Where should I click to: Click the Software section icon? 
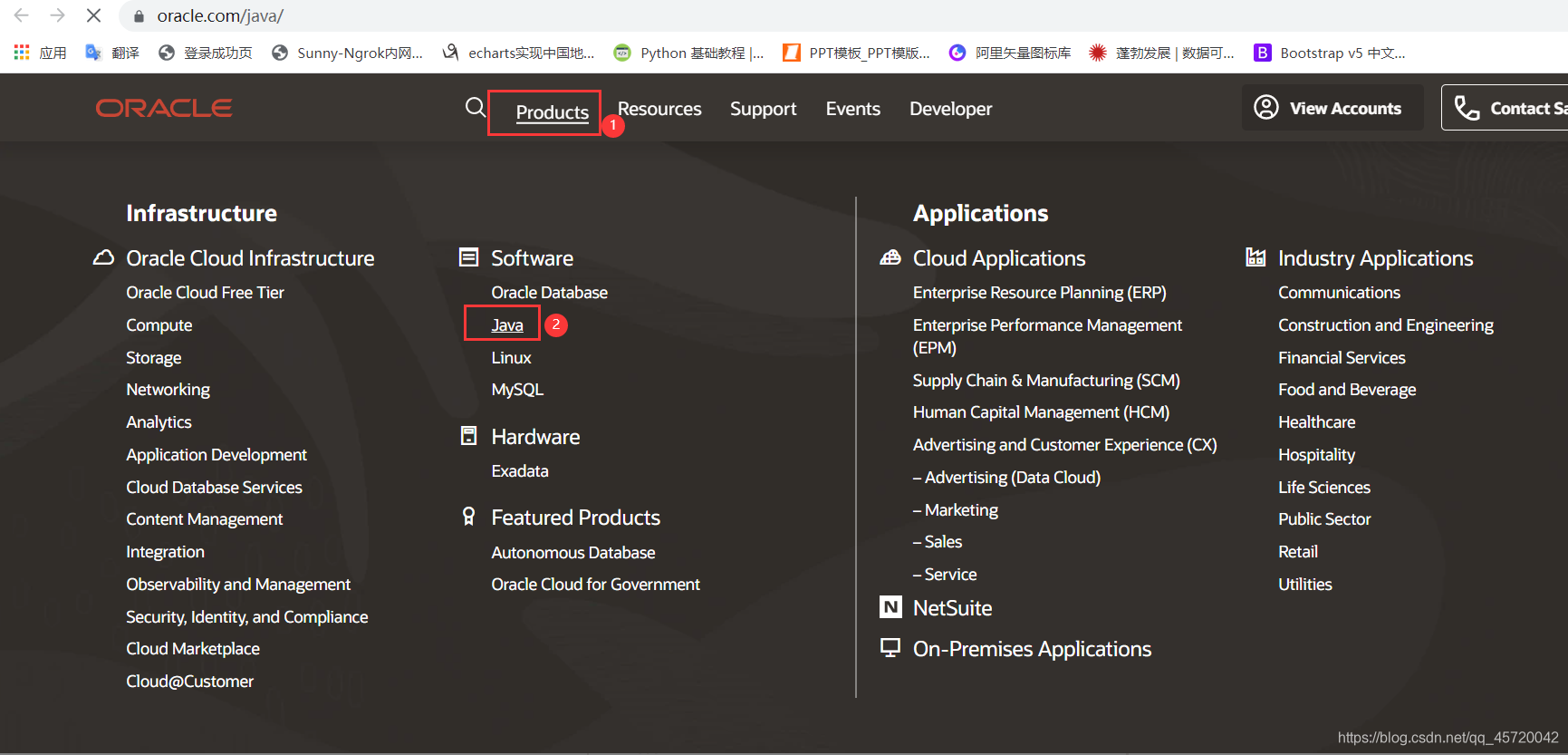tap(468, 257)
